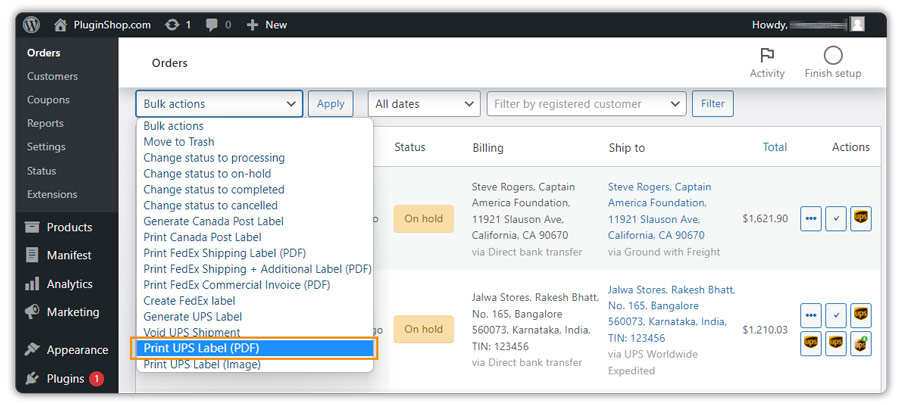Click the UPS icon on Steve Rogers order

coord(861,219)
